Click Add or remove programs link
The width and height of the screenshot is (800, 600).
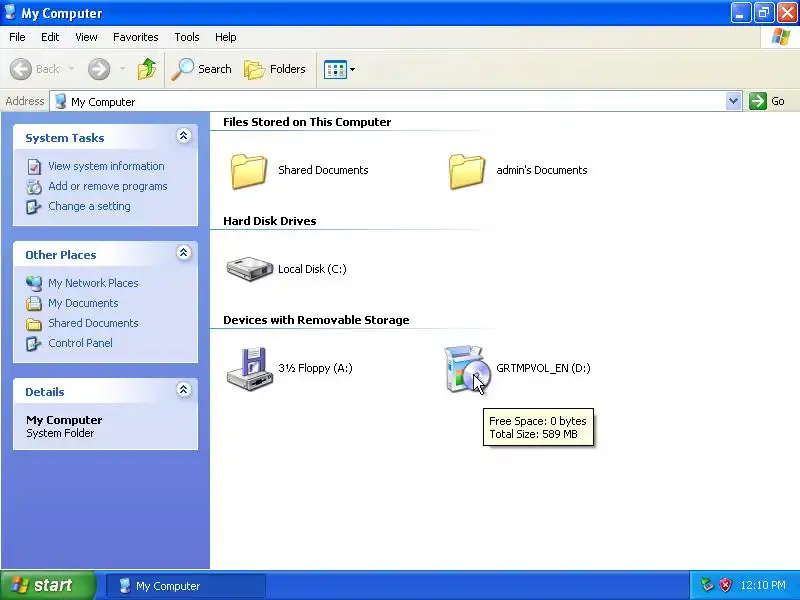[x=108, y=186]
